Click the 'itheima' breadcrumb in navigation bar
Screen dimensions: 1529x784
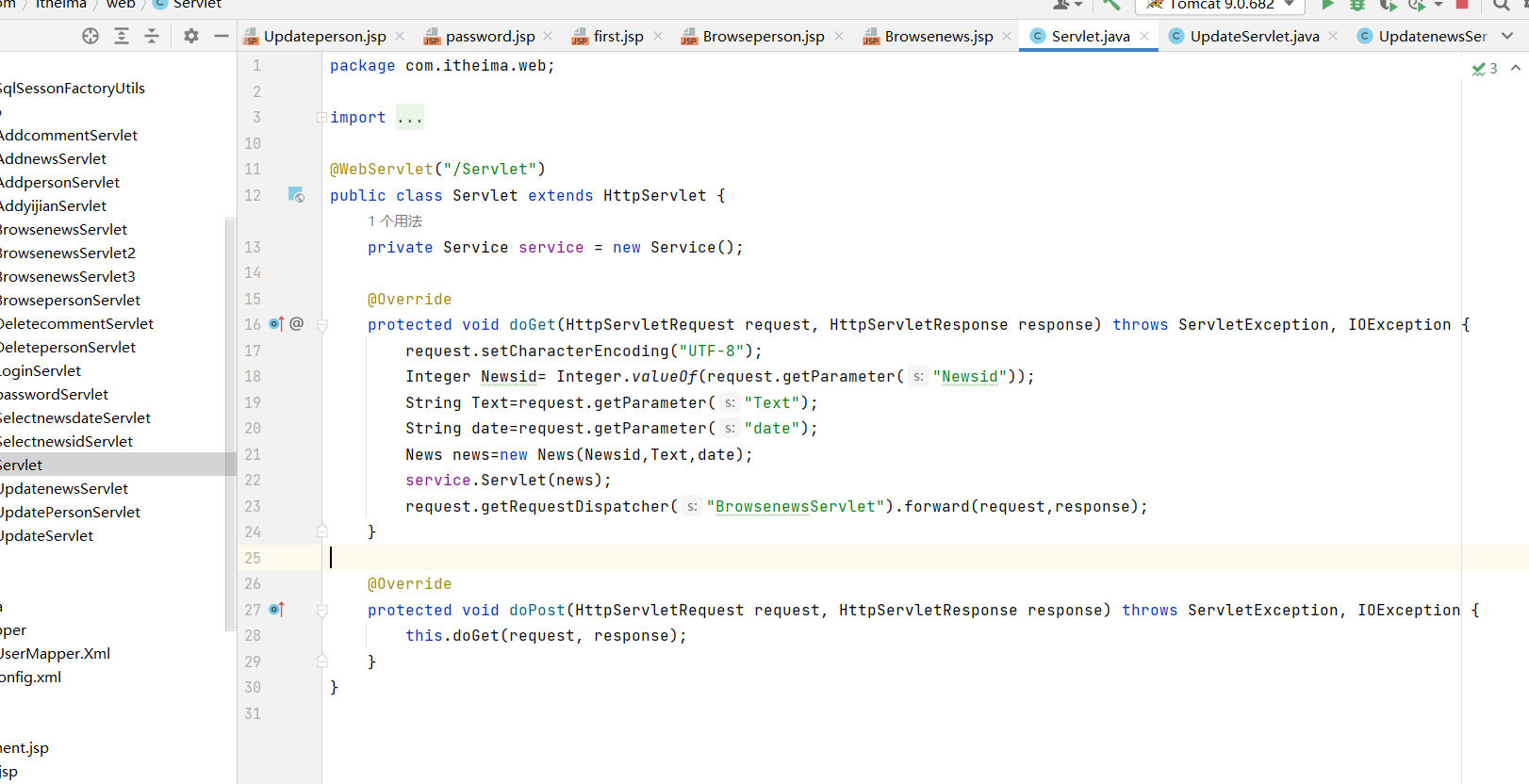pos(60,5)
